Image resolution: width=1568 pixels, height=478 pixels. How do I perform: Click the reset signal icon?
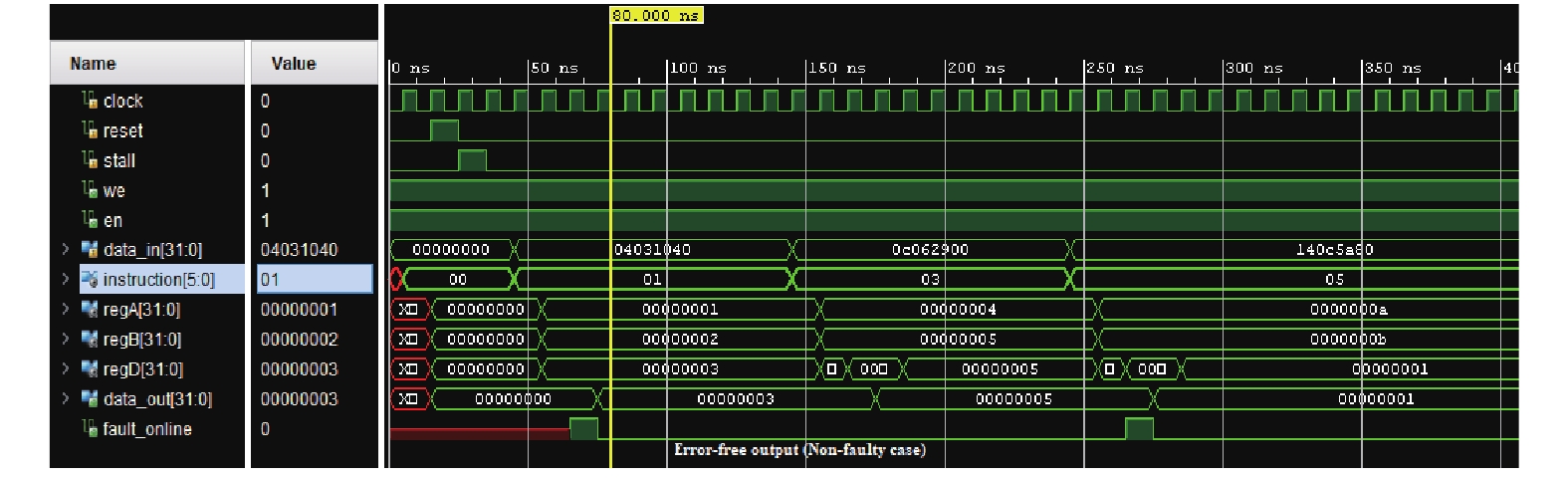90,130
